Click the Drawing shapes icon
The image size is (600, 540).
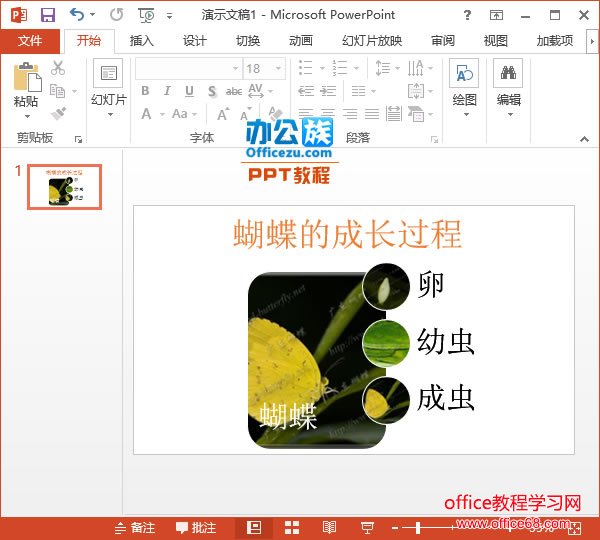click(x=464, y=73)
